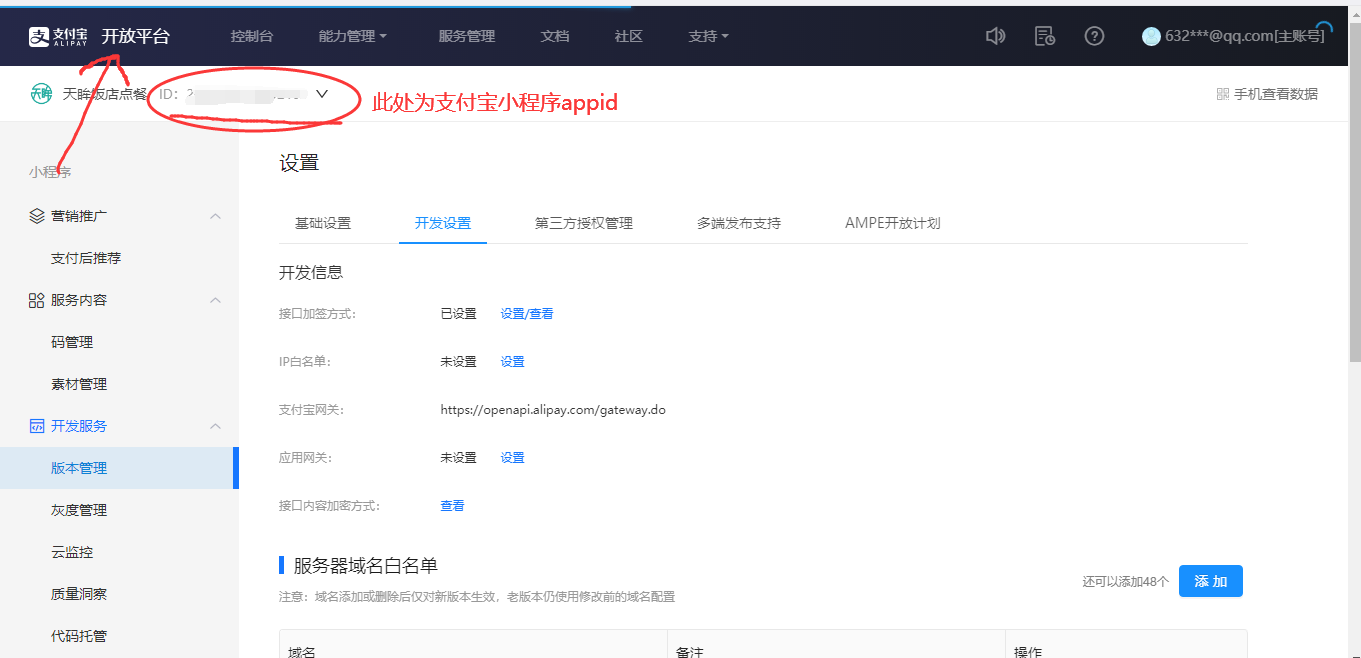Click the 手机查看数据 link
The image size is (1361, 658).
(1276, 94)
